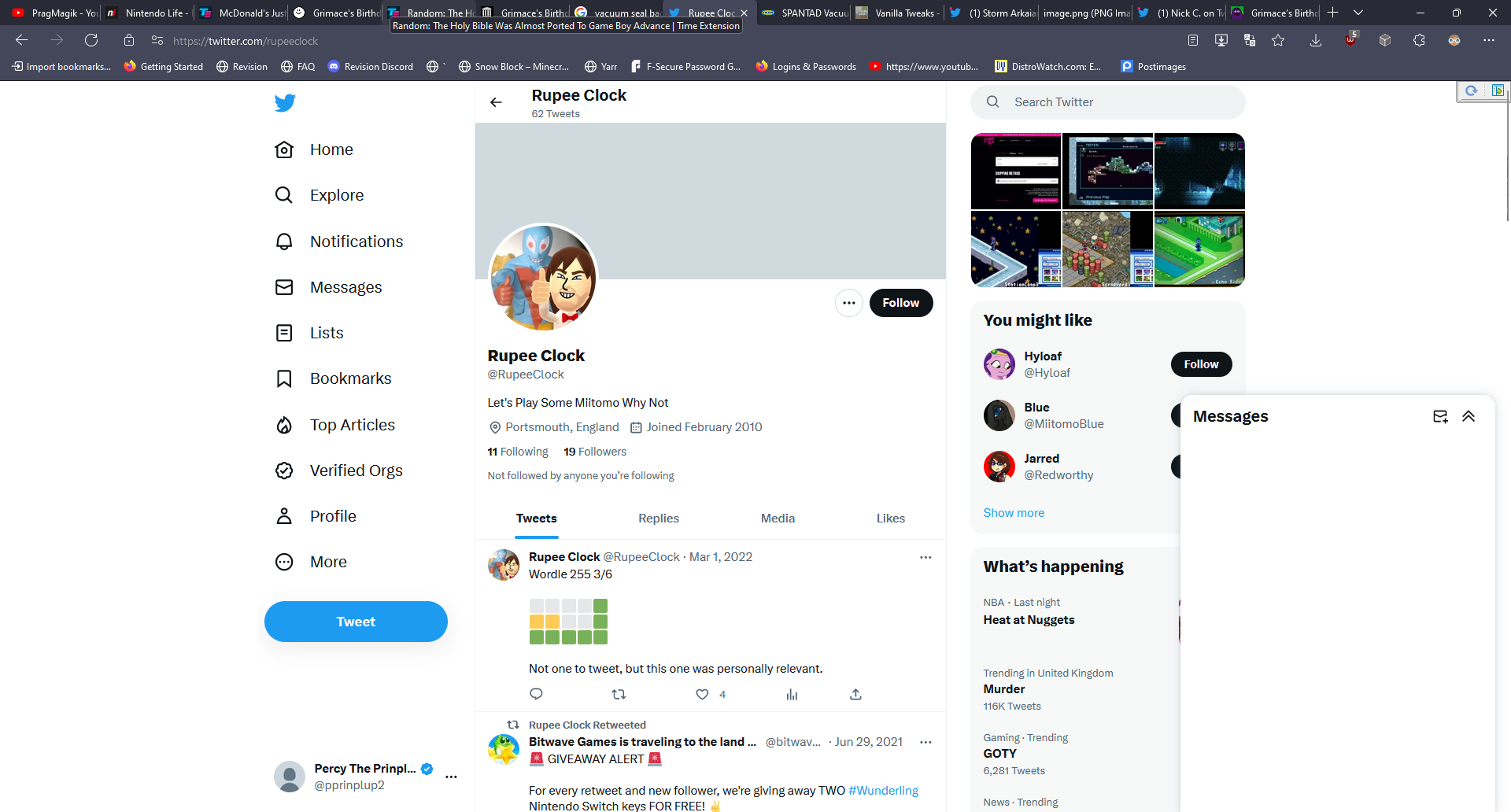Open the green isometric game media thumbnail

click(1199, 249)
